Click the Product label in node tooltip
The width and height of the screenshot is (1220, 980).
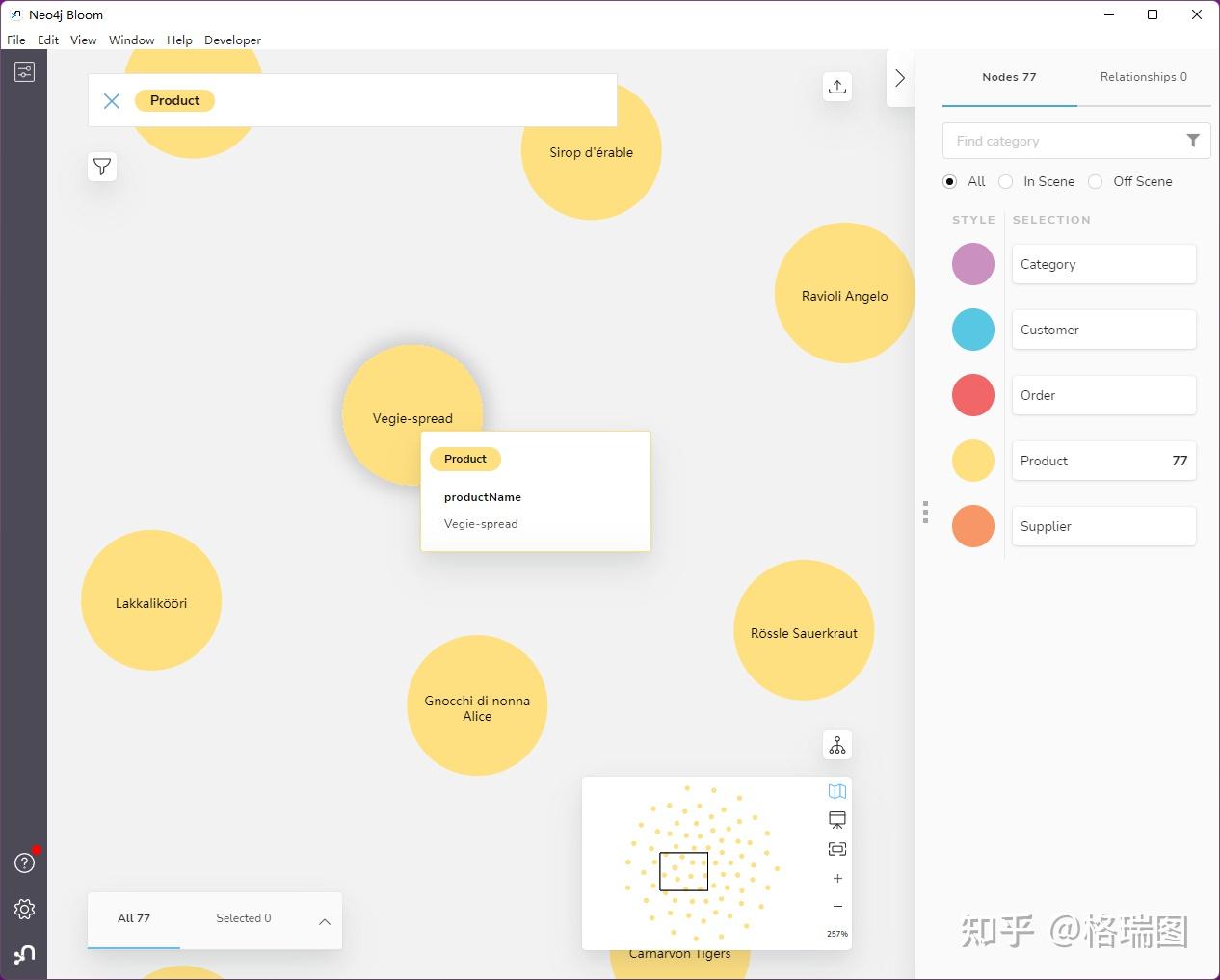465,459
